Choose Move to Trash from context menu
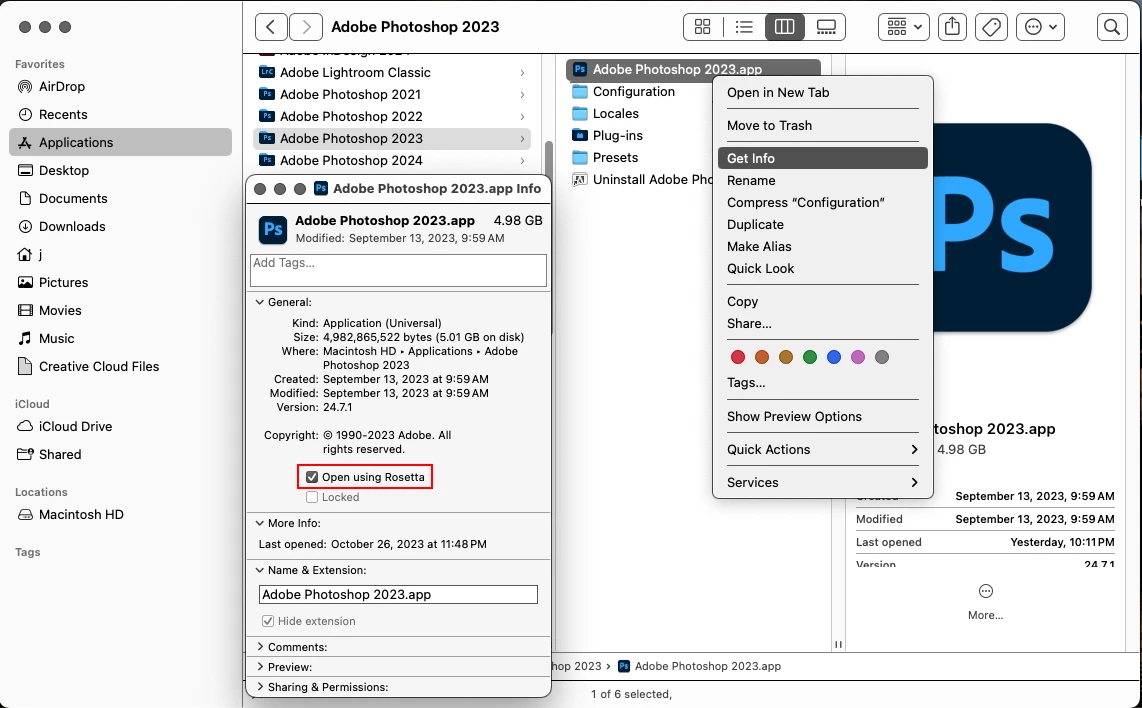This screenshot has width=1142, height=708. click(x=822, y=125)
